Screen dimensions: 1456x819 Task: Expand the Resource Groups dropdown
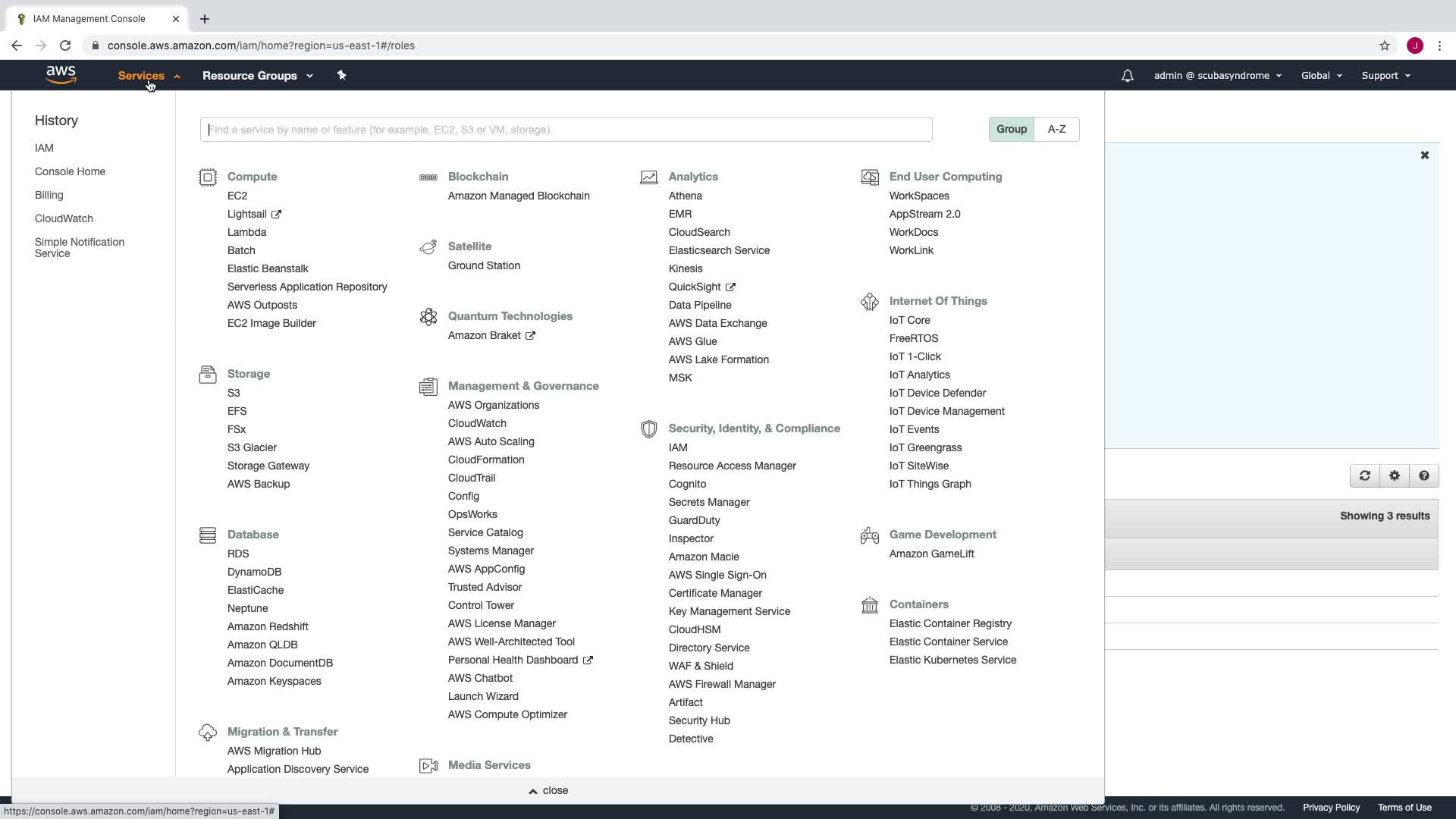[257, 76]
